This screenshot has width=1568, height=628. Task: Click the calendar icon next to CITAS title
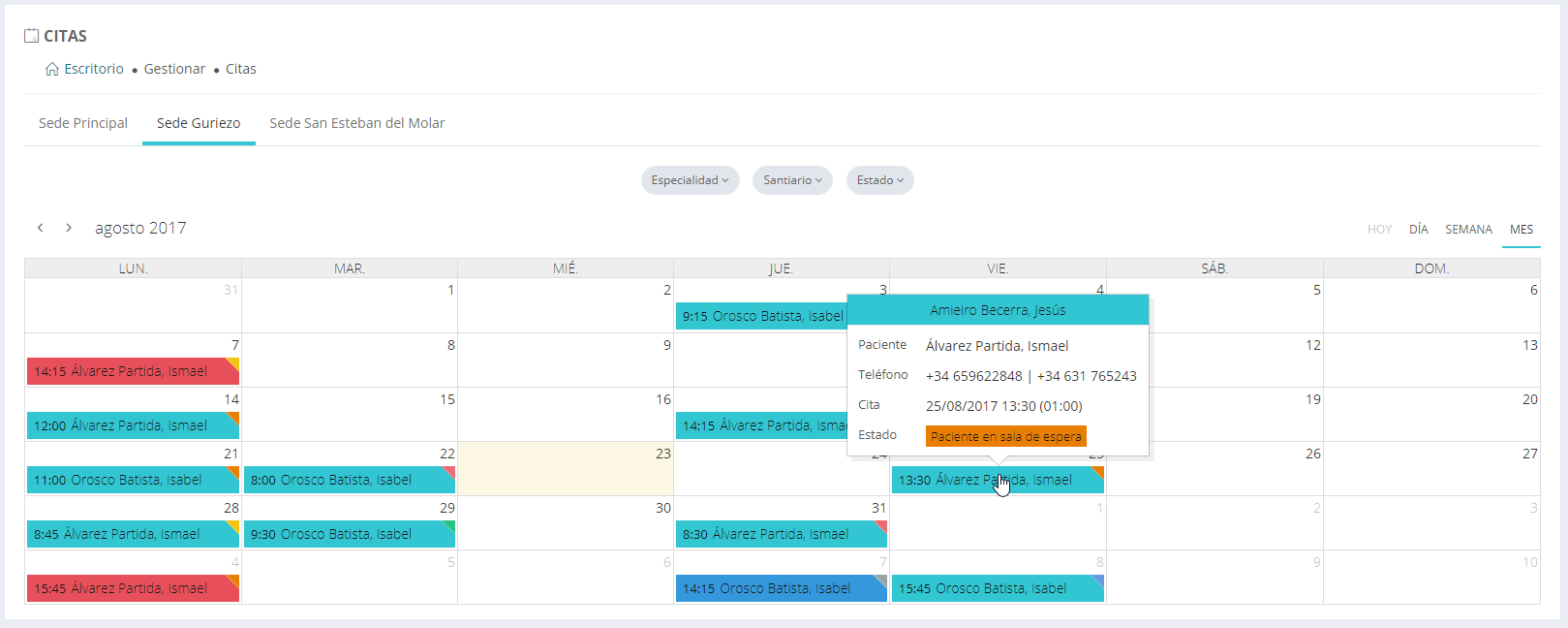[32, 36]
